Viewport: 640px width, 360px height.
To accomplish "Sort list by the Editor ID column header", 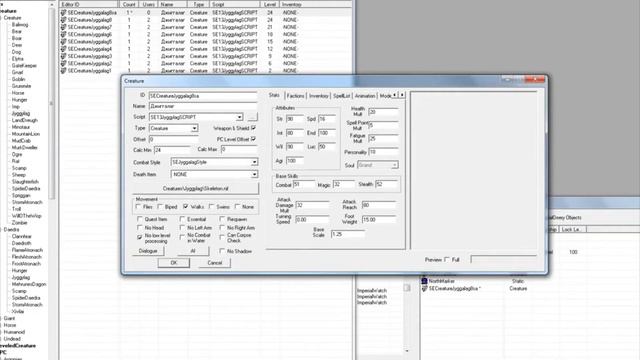I will pyautogui.click(x=89, y=4).
